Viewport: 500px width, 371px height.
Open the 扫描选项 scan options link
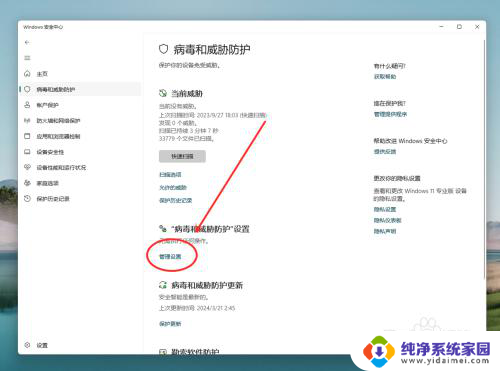[x=170, y=174]
